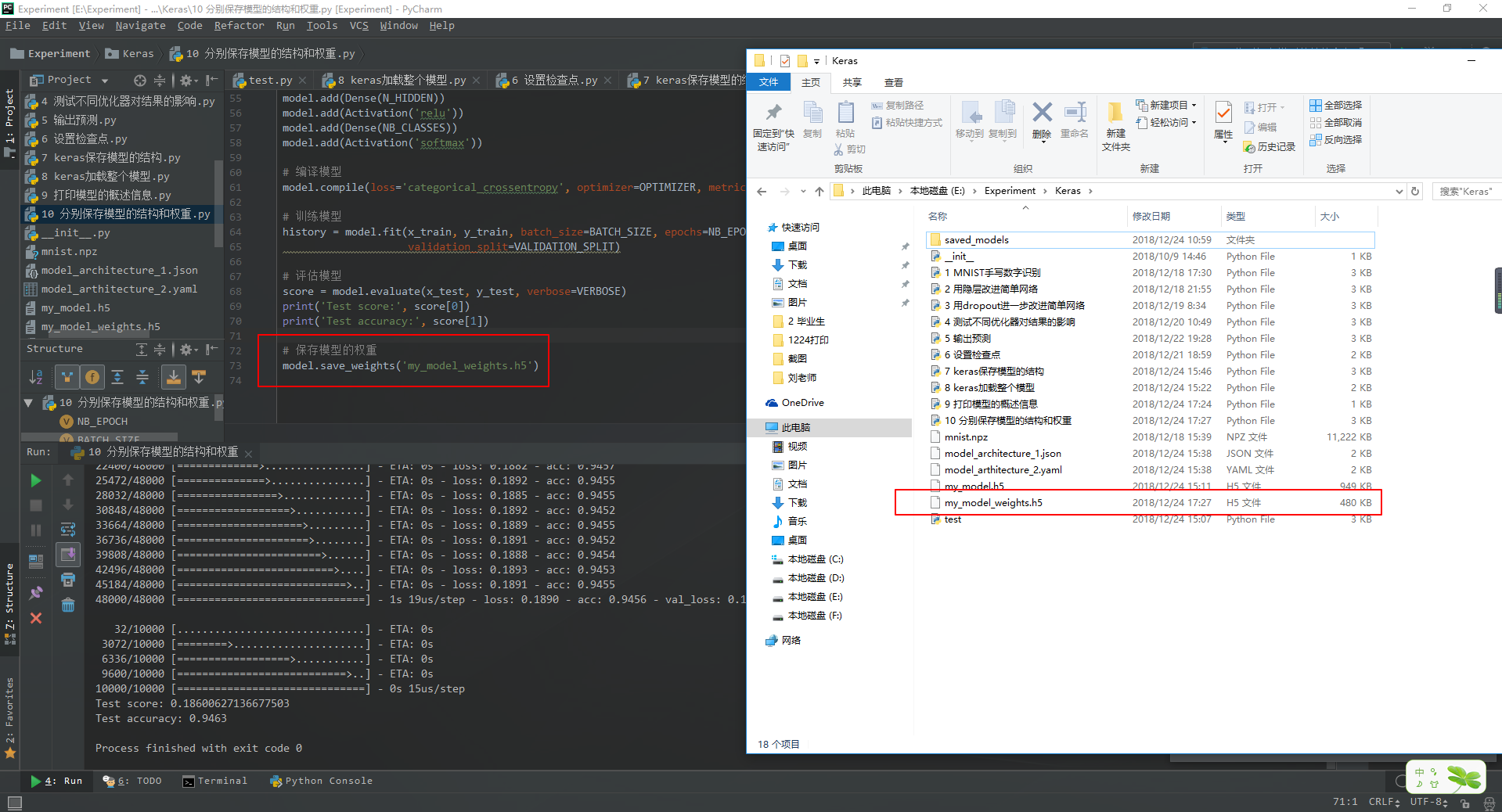1502x812 pixels.
Task: Pin the Run tab using the pin icon
Action: tap(35, 591)
